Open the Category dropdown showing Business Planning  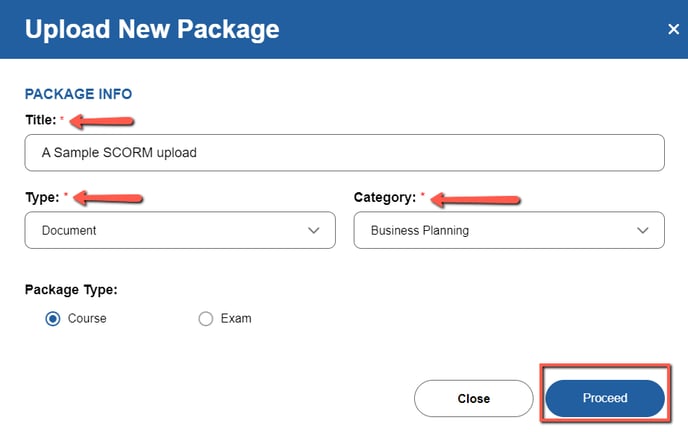click(x=509, y=230)
